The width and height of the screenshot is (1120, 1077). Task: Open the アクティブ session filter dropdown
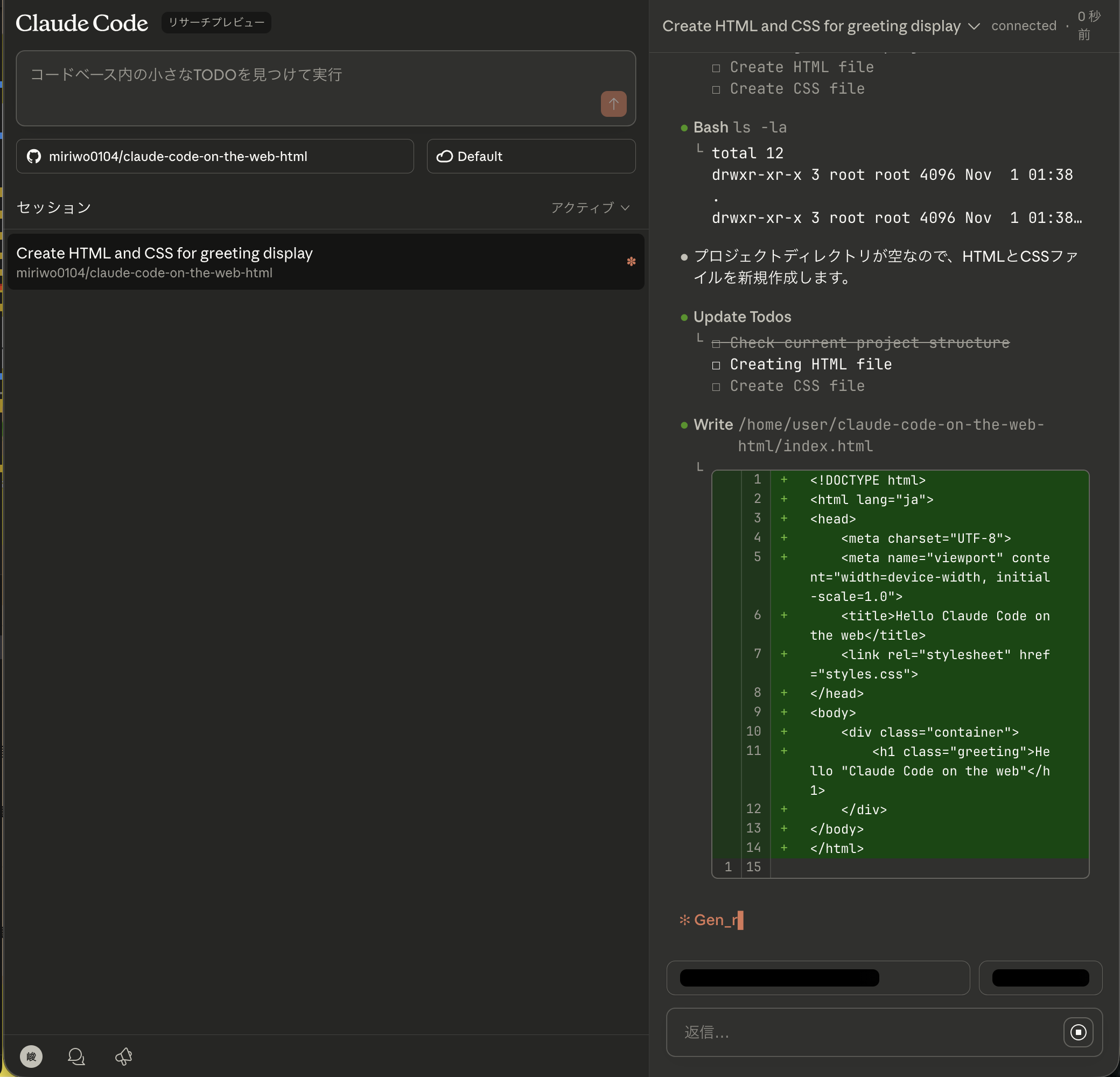pos(590,207)
